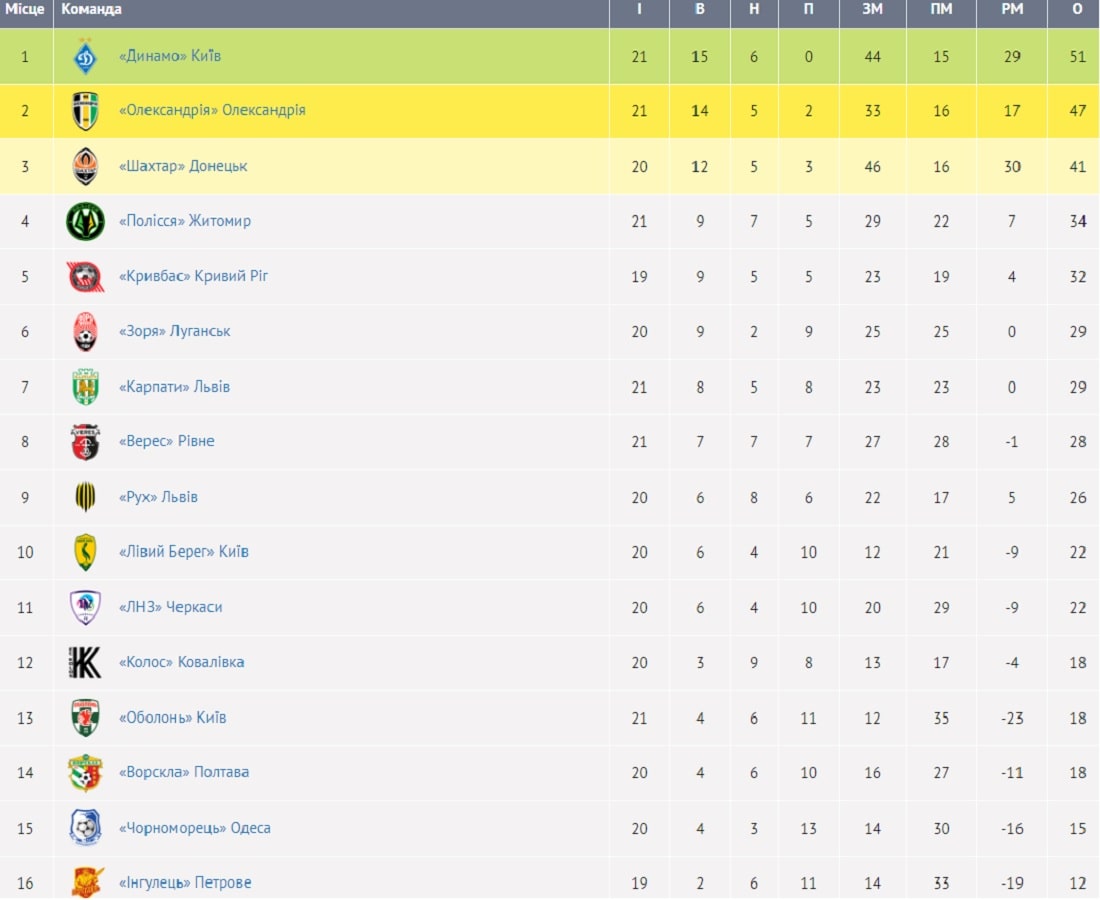Open the Rukh Lviv striped logo

click(x=85, y=497)
